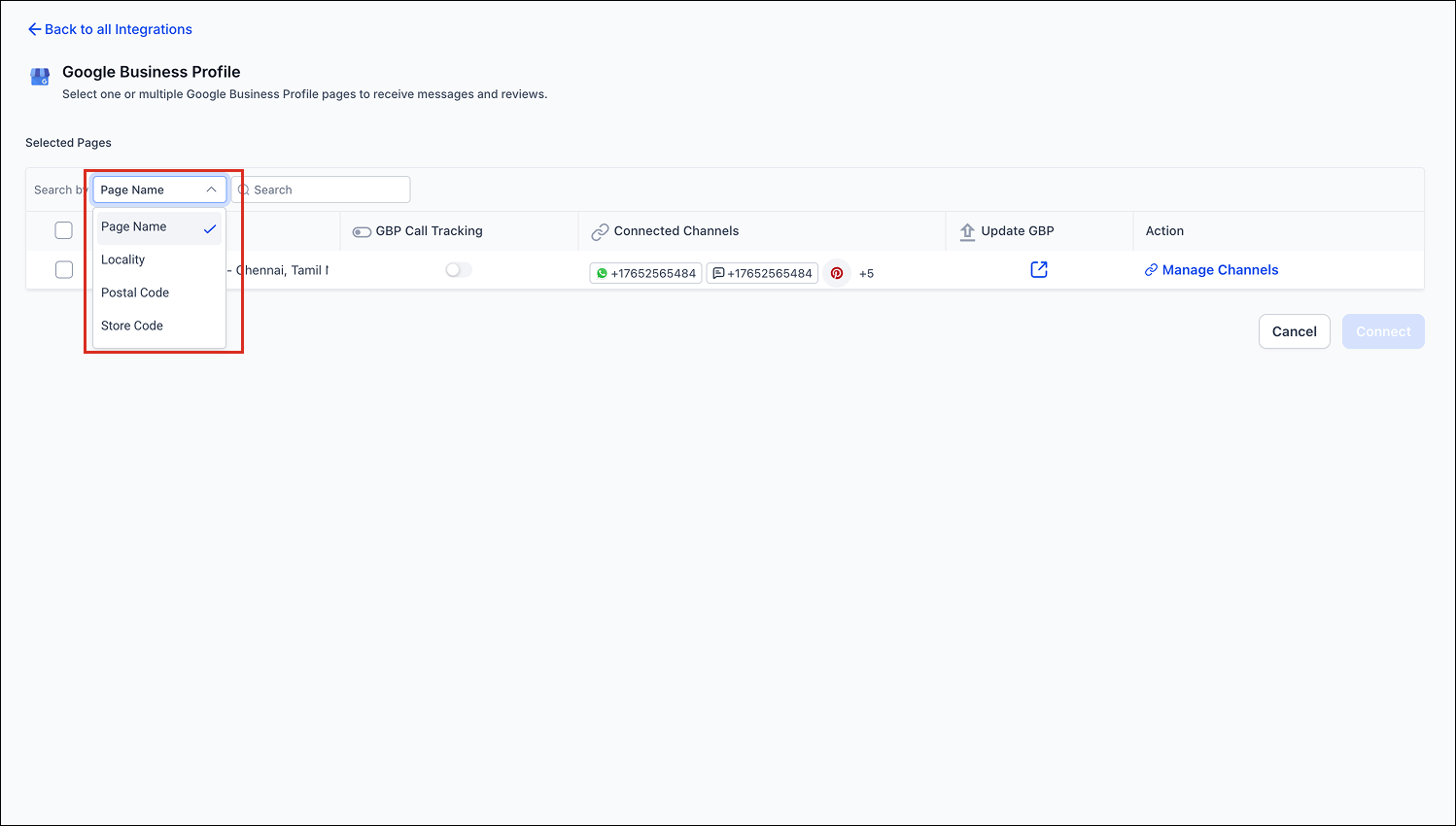This screenshot has height=826, width=1456.
Task: Choose Store Code from the search-by list
Action: pyautogui.click(x=159, y=326)
